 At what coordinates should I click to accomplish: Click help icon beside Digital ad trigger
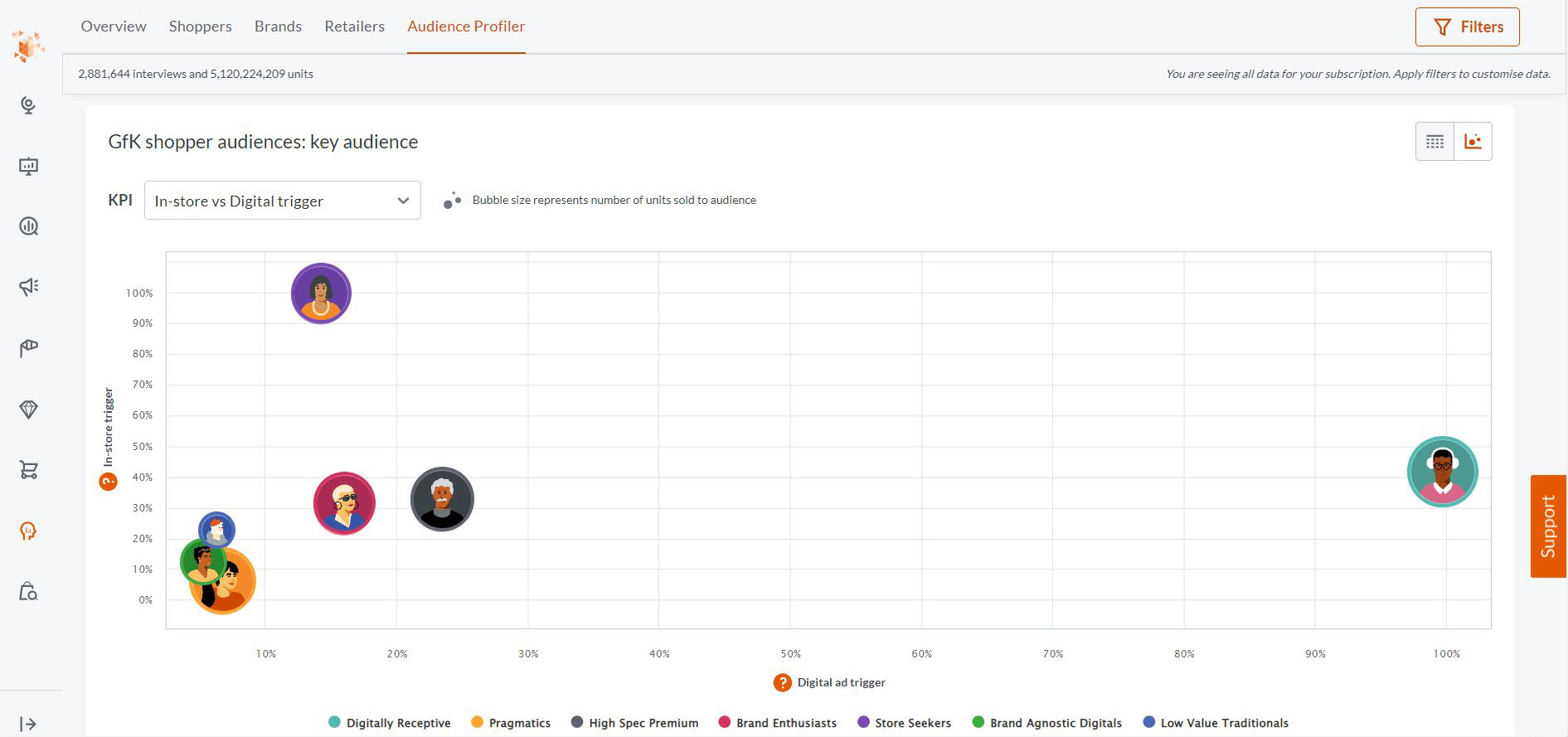point(782,682)
